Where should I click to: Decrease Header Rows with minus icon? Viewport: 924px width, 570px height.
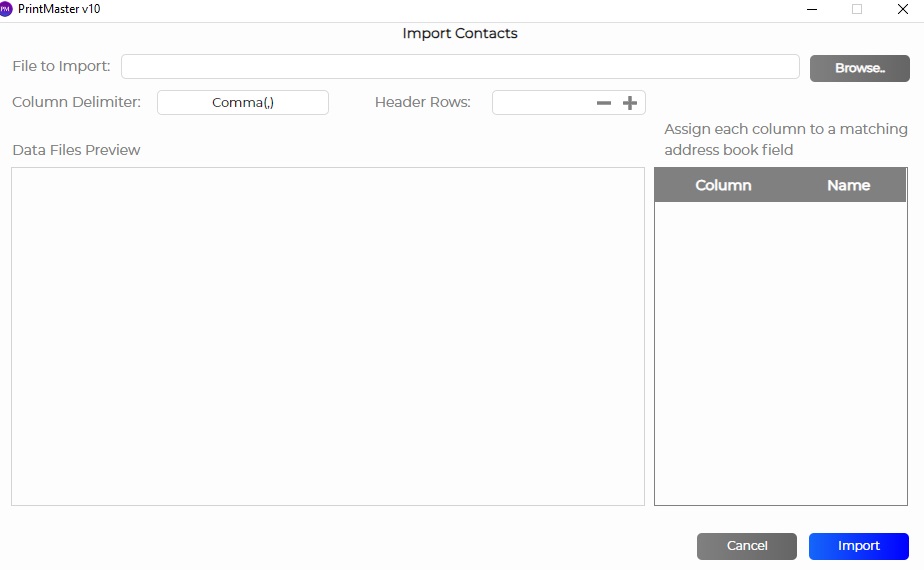point(603,103)
